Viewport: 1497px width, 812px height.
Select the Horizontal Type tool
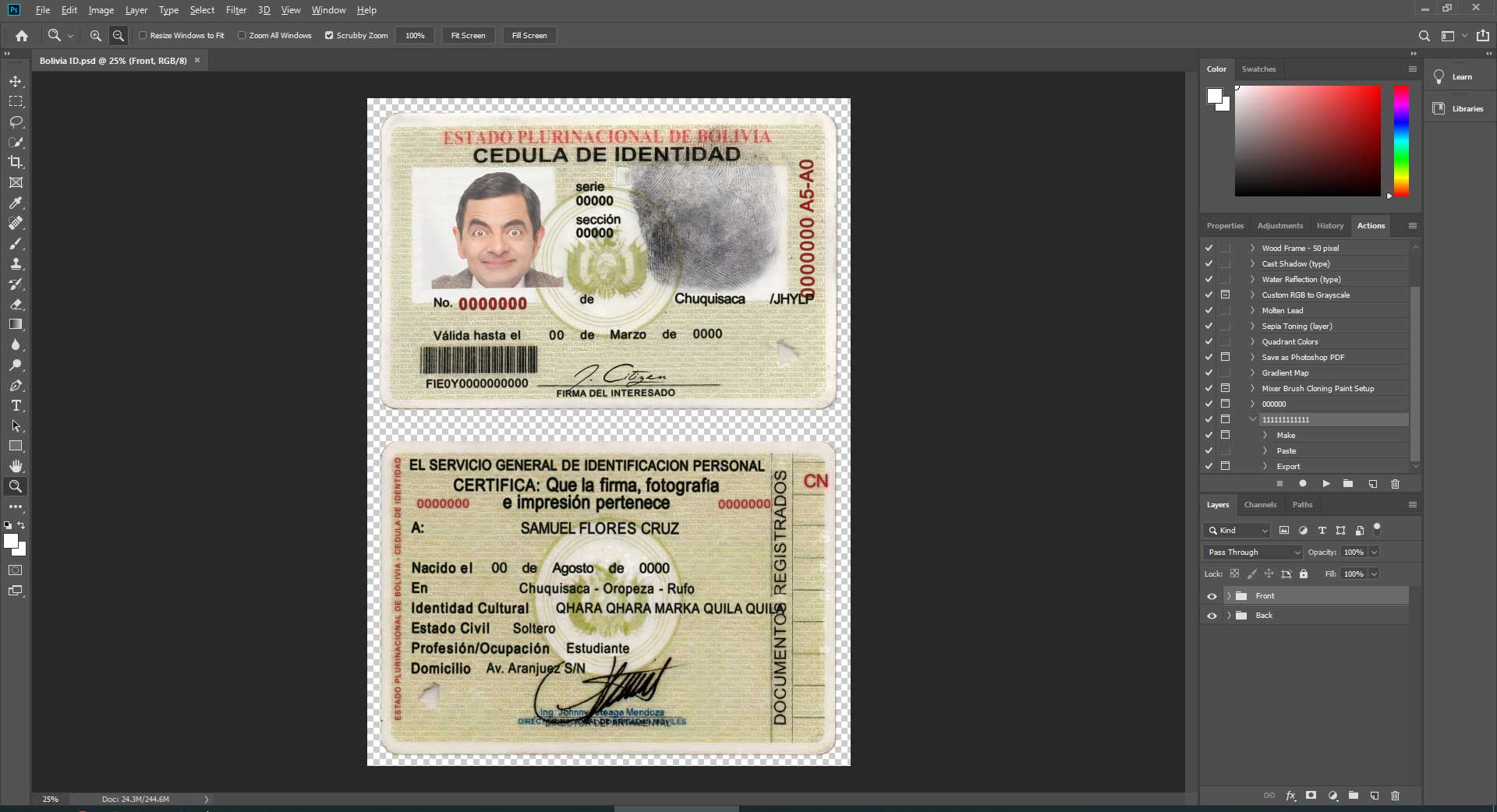(x=16, y=406)
